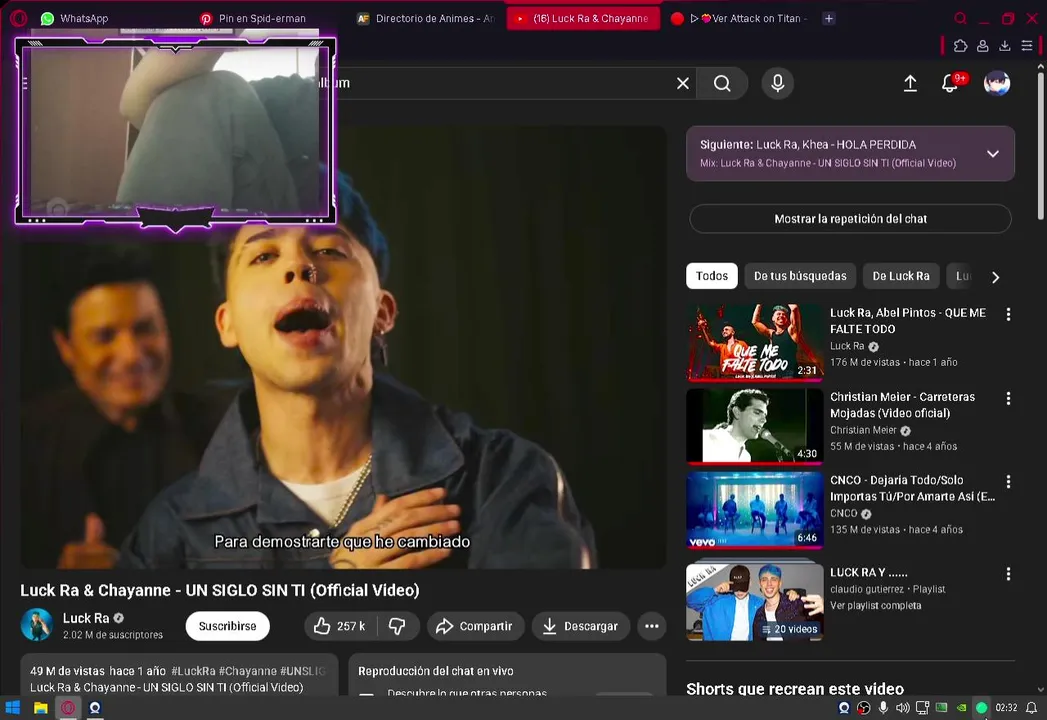Open the Luck Ra channel avatar
This screenshot has width=1047, height=720.
click(x=37, y=624)
